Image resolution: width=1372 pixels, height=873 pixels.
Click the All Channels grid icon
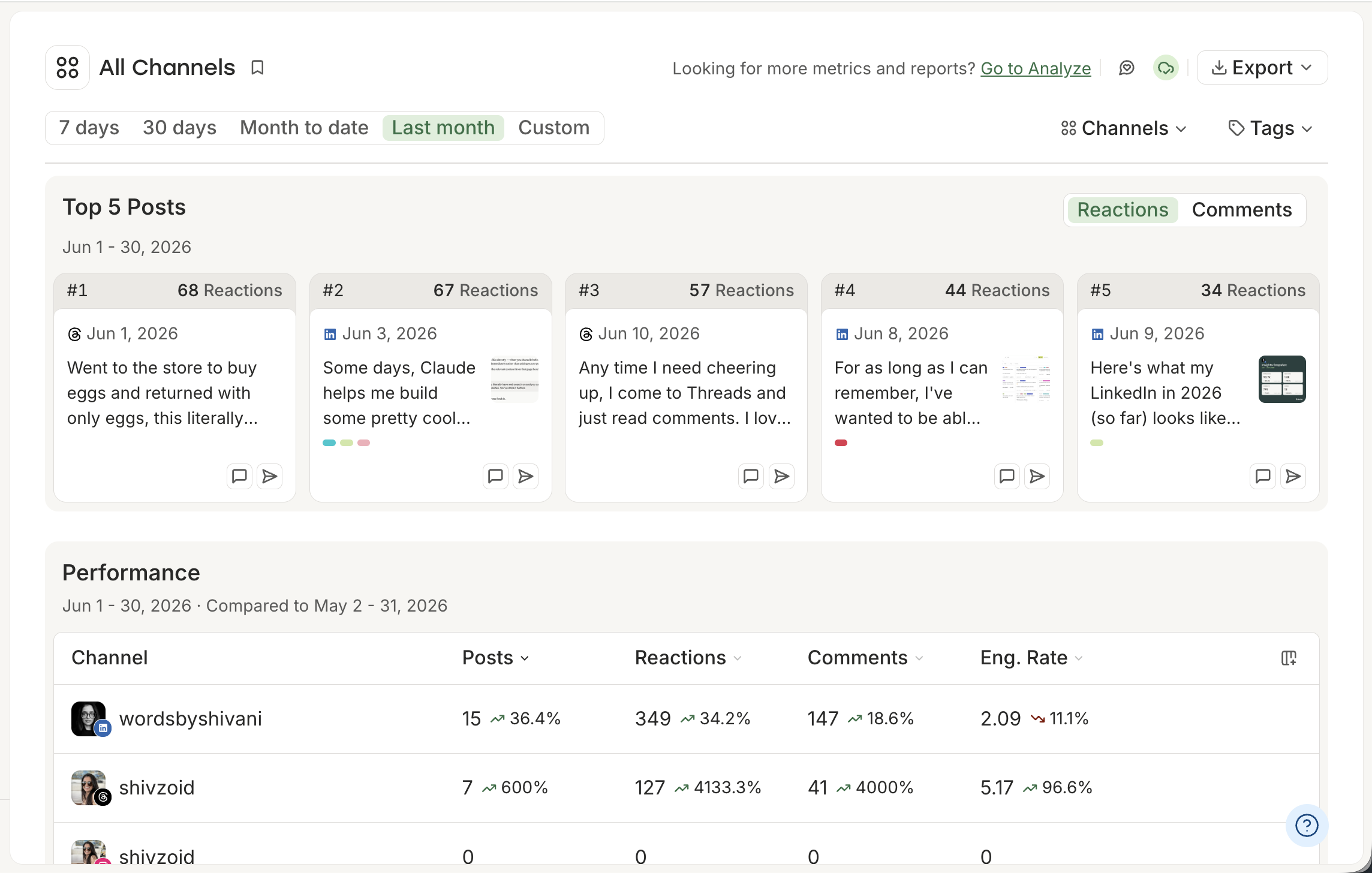pyautogui.click(x=67, y=68)
